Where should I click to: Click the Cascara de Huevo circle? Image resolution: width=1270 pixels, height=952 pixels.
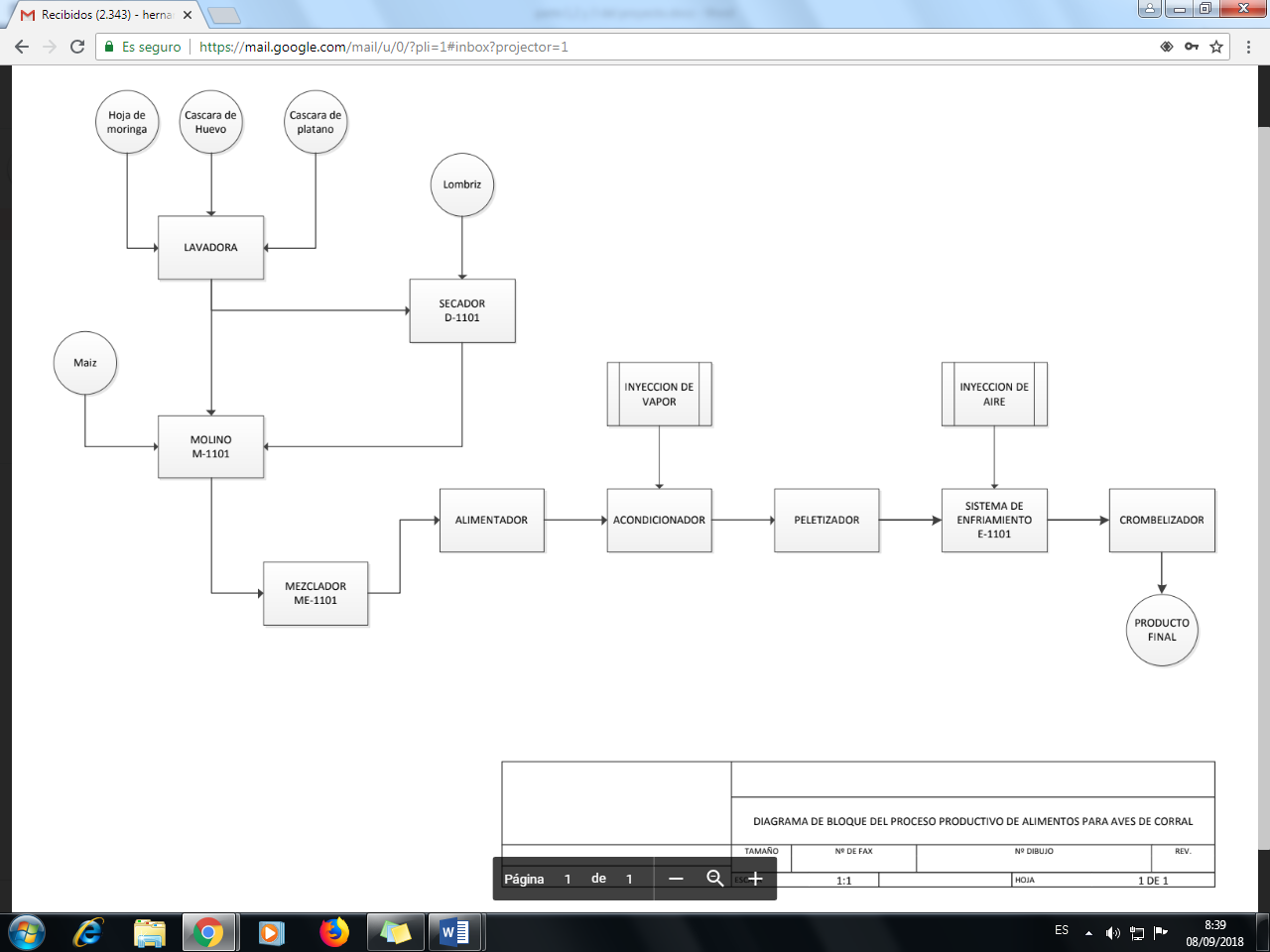pyautogui.click(x=210, y=122)
